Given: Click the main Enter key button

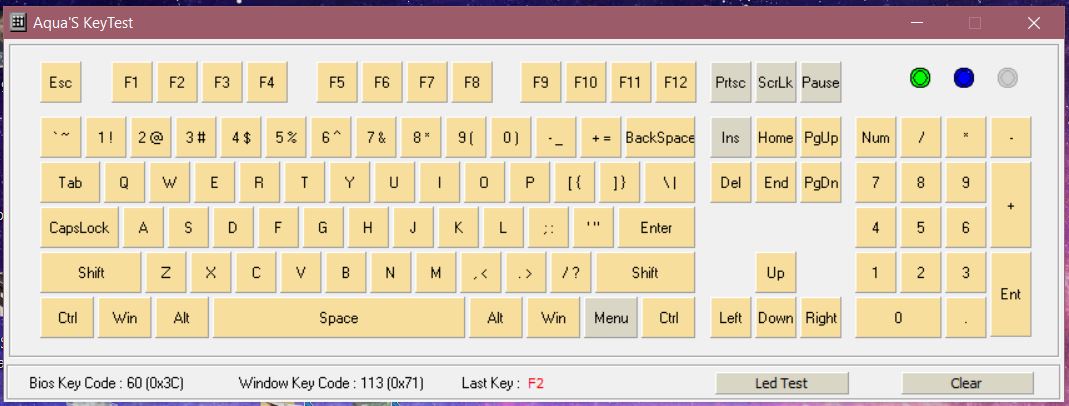Looking at the screenshot, I should [x=657, y=228].
